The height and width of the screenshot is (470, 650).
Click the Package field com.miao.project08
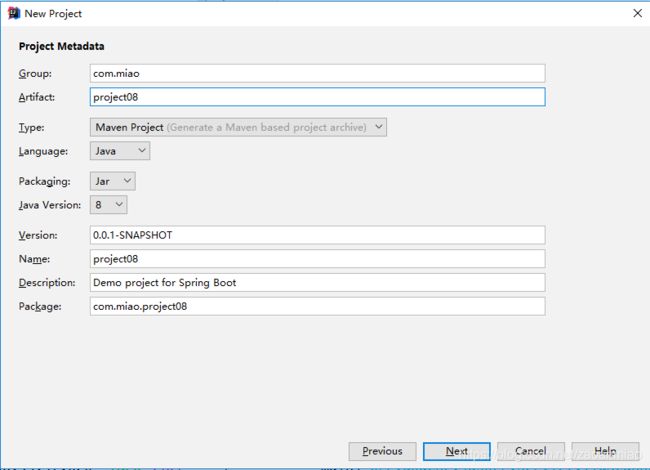[x=318, y=306]
